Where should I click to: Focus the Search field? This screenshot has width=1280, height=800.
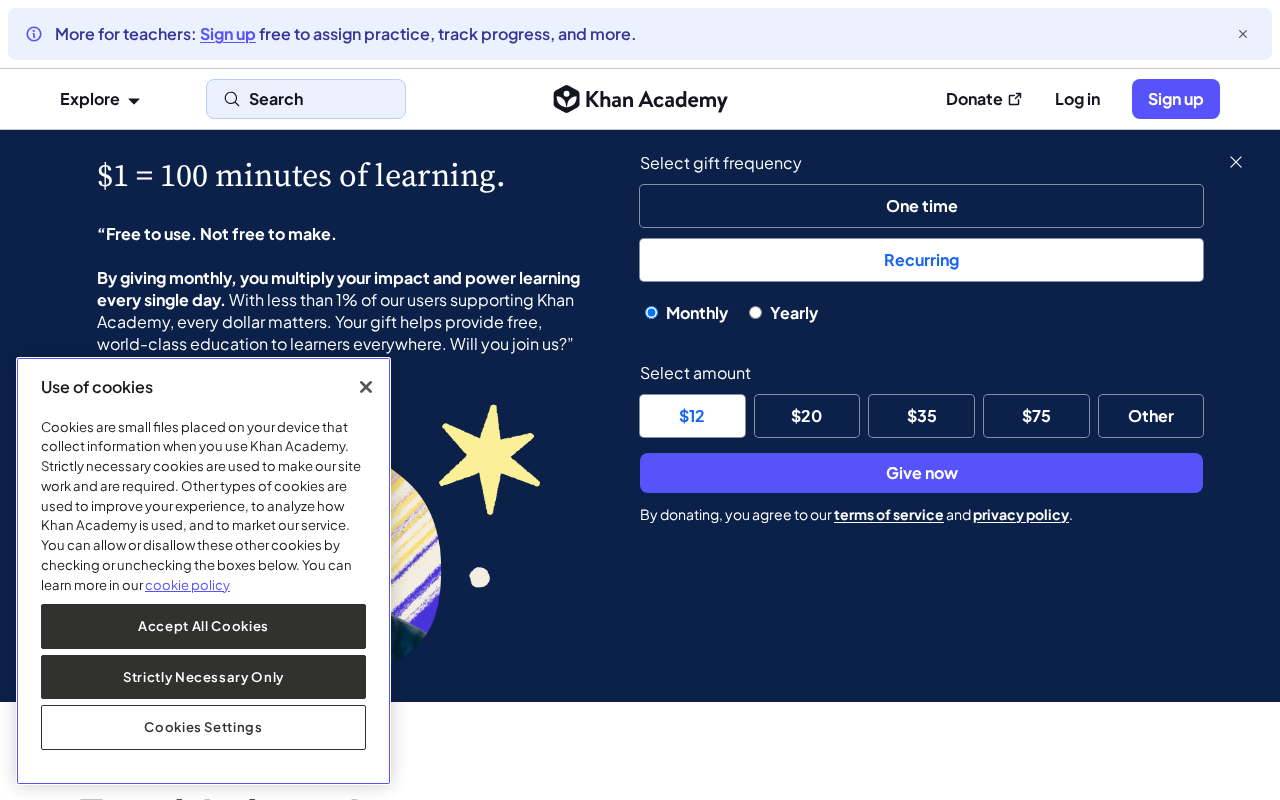[306, 99]
